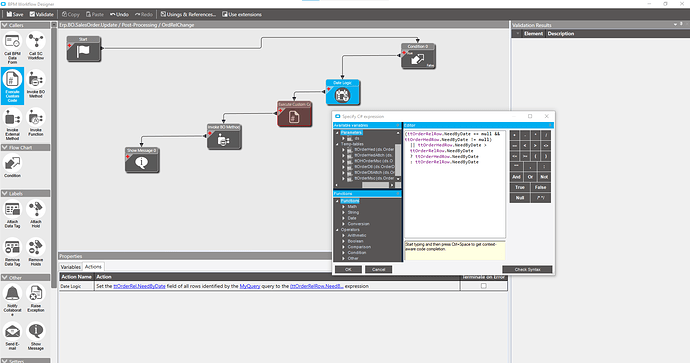Collapse the Callers palette section
The width and height of the screenshot is (690, 363).
coord(4,26)
